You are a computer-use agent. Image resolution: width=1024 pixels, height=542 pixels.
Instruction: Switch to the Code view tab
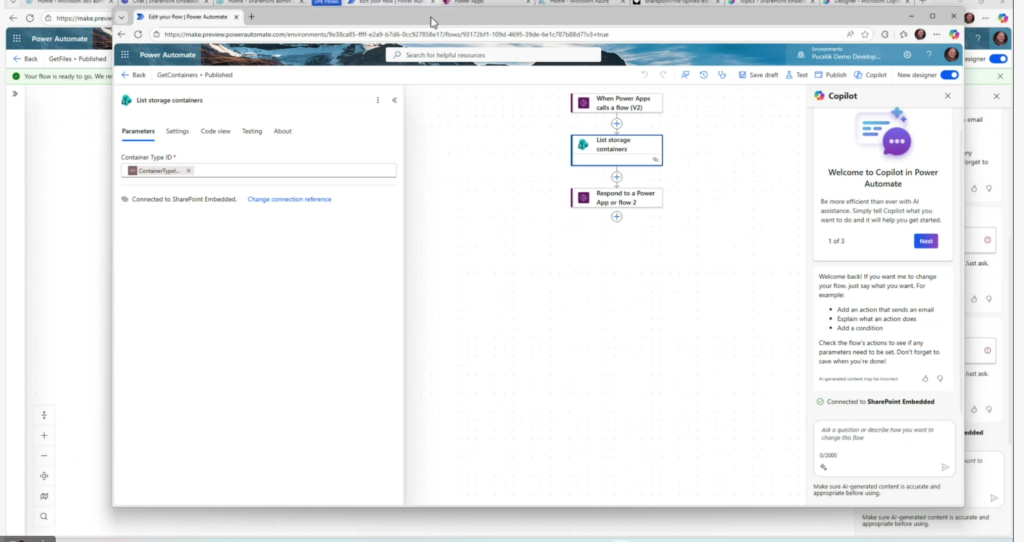(x=215, y=131)
